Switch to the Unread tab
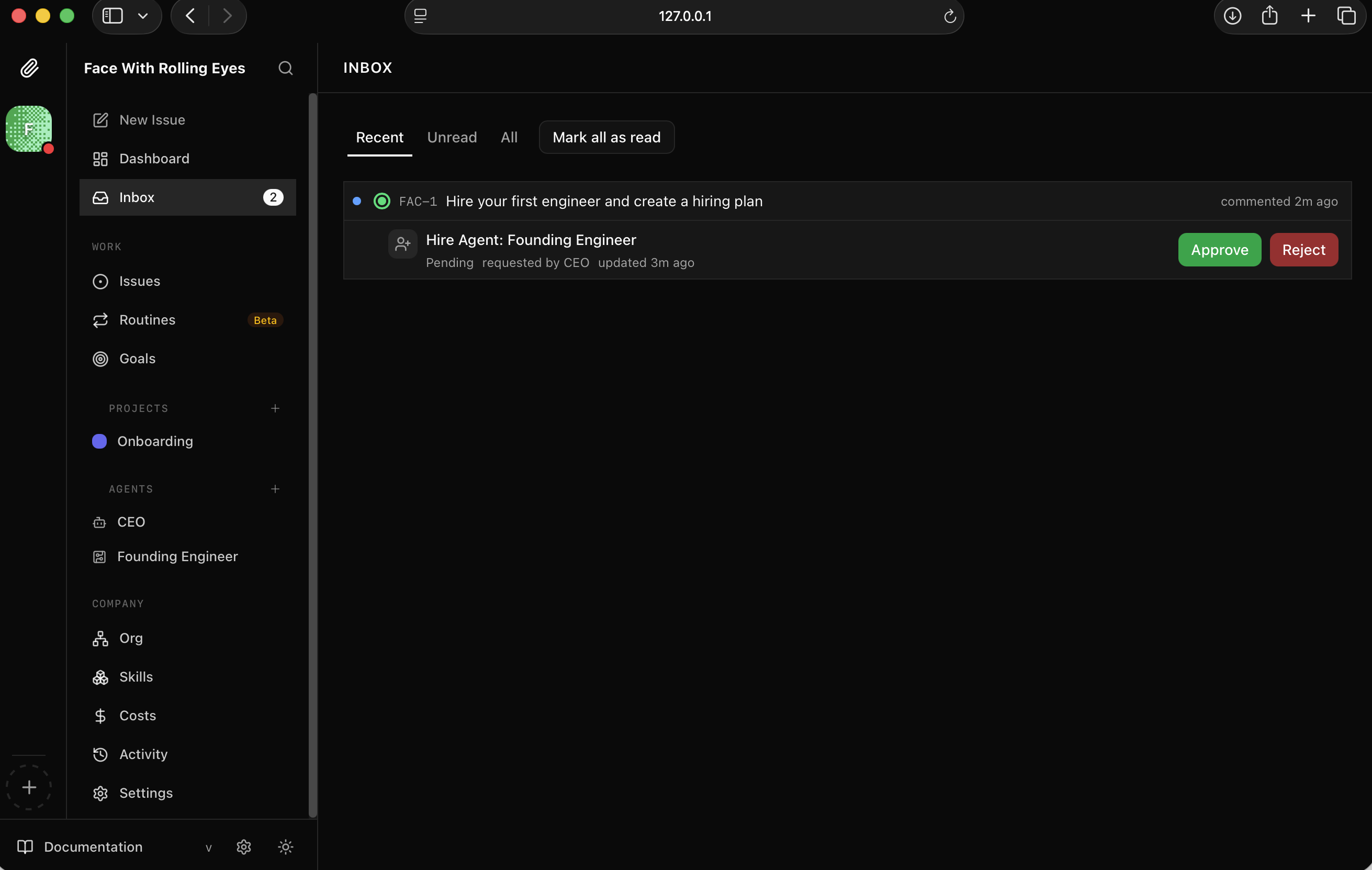Screen dimensions: 1372x870 click(452, 137)
